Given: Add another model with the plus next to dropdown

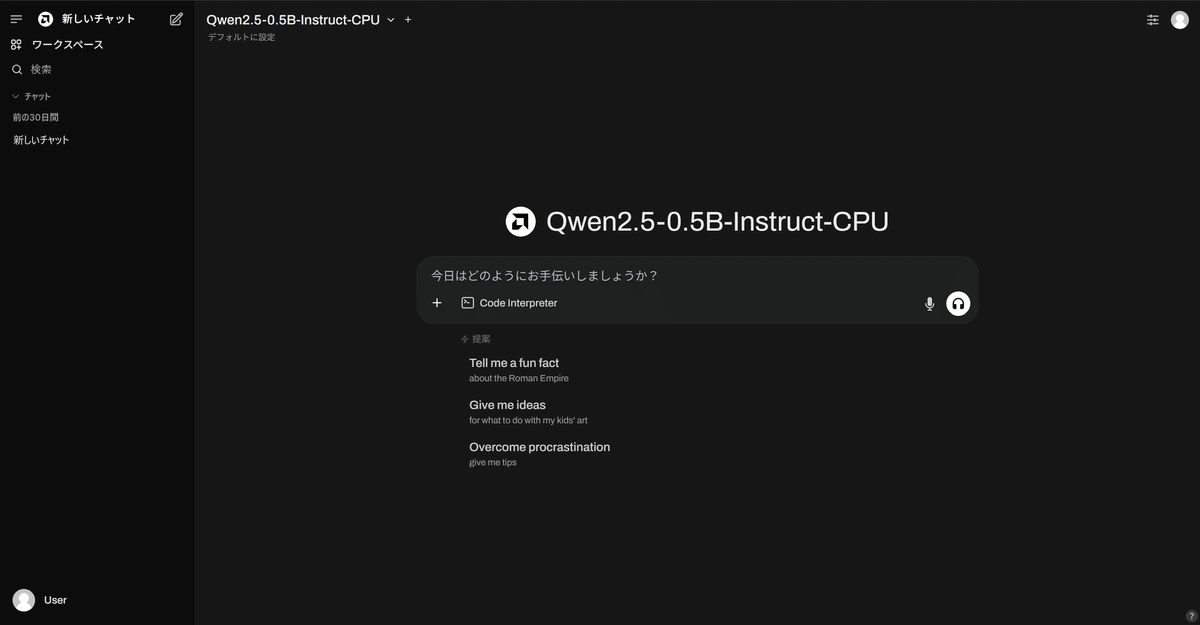Looking at the screenshot, I should click(x=407, y=19).
